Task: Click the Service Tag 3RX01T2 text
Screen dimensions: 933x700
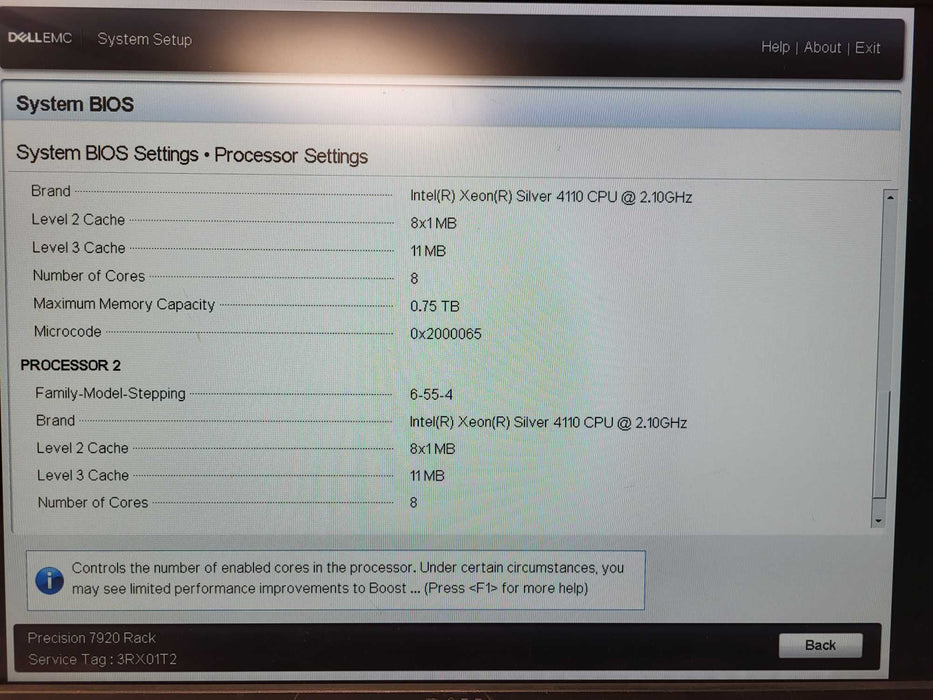Action: pyautogui.click(x=102, y=660)
